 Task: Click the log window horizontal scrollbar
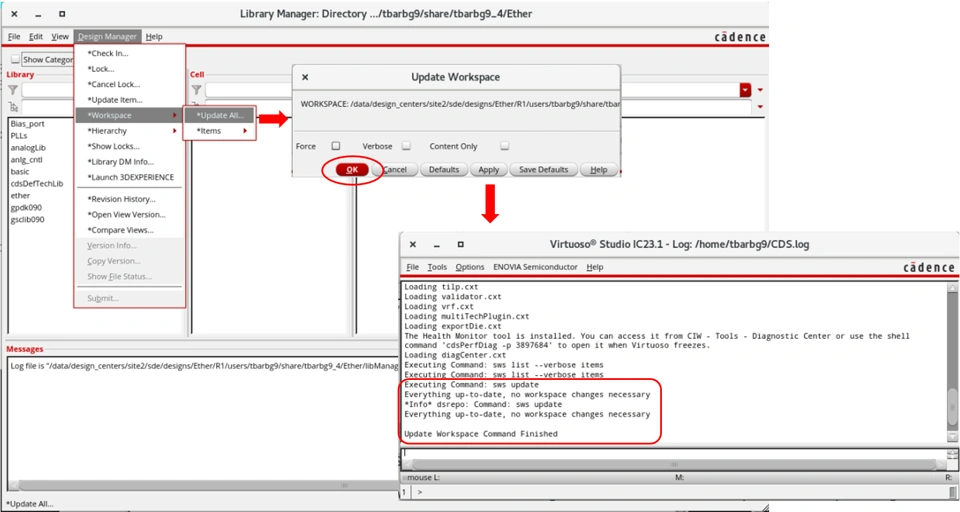[673, 464]
